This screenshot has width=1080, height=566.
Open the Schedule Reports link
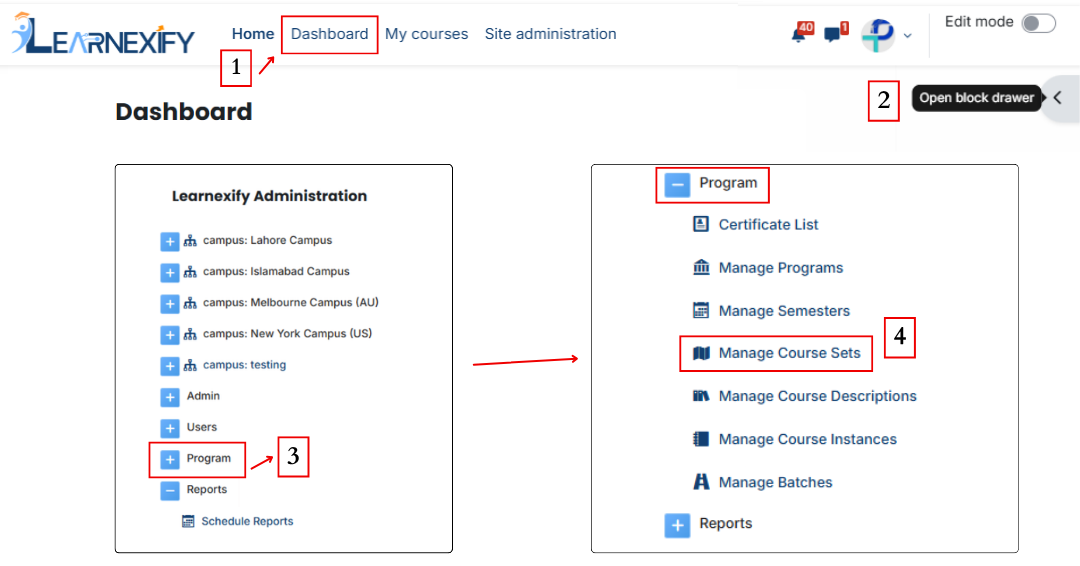coord(247,521)
